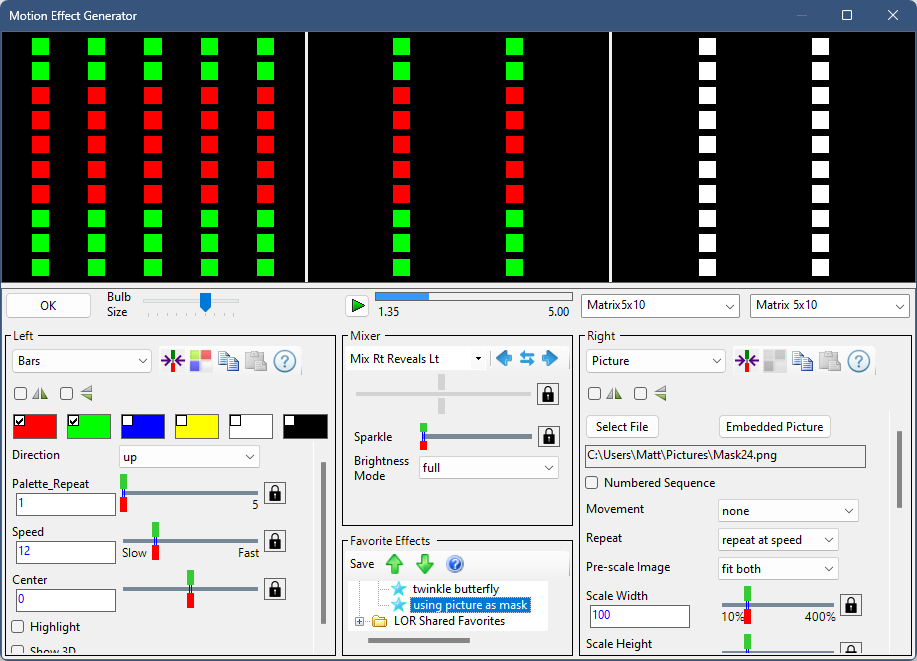Click Save in Favorite Effects
917x661 pixels.
pyautogui.click(x=362, y=564)
